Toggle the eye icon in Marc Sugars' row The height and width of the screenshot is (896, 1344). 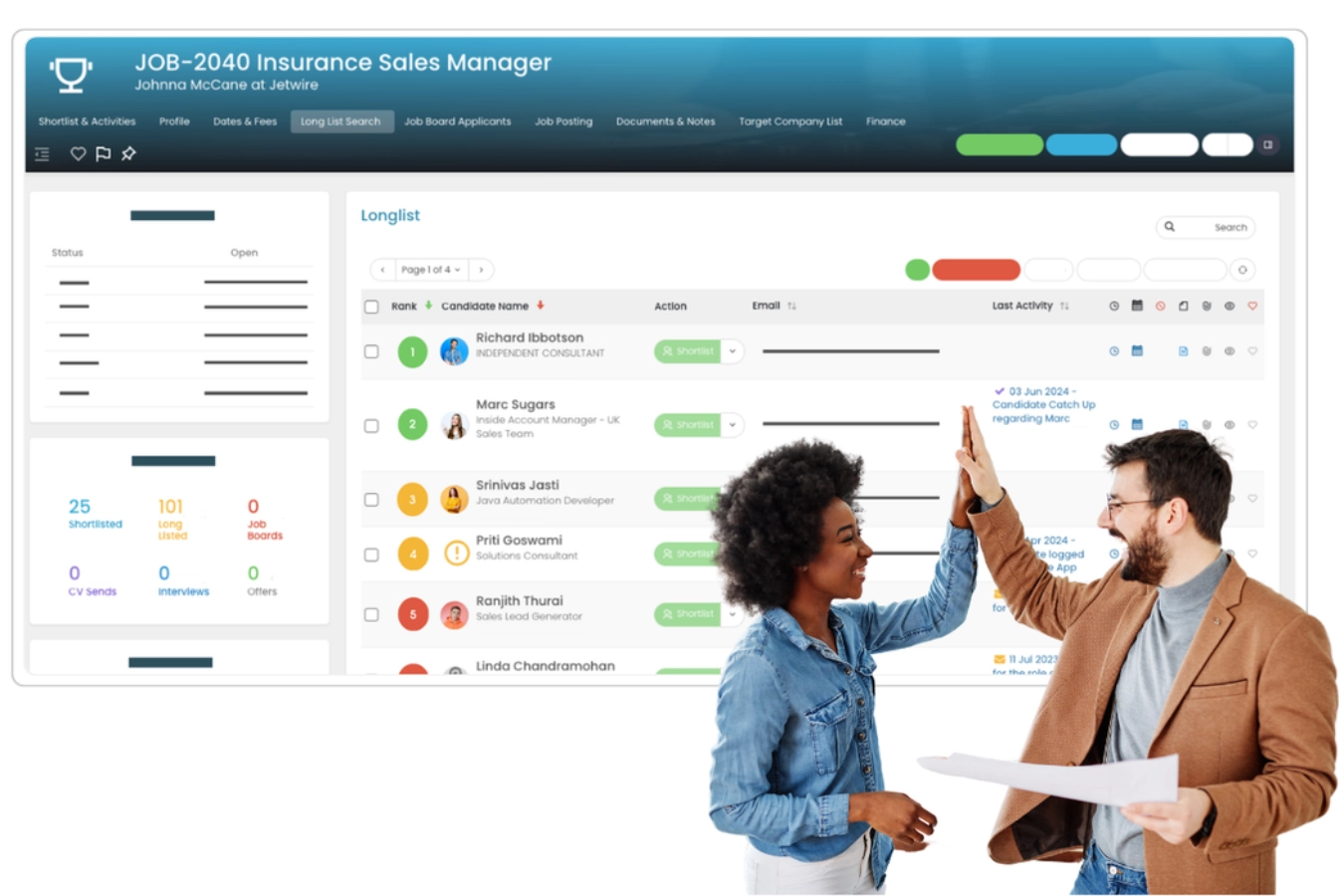(x=1230, y=425)
